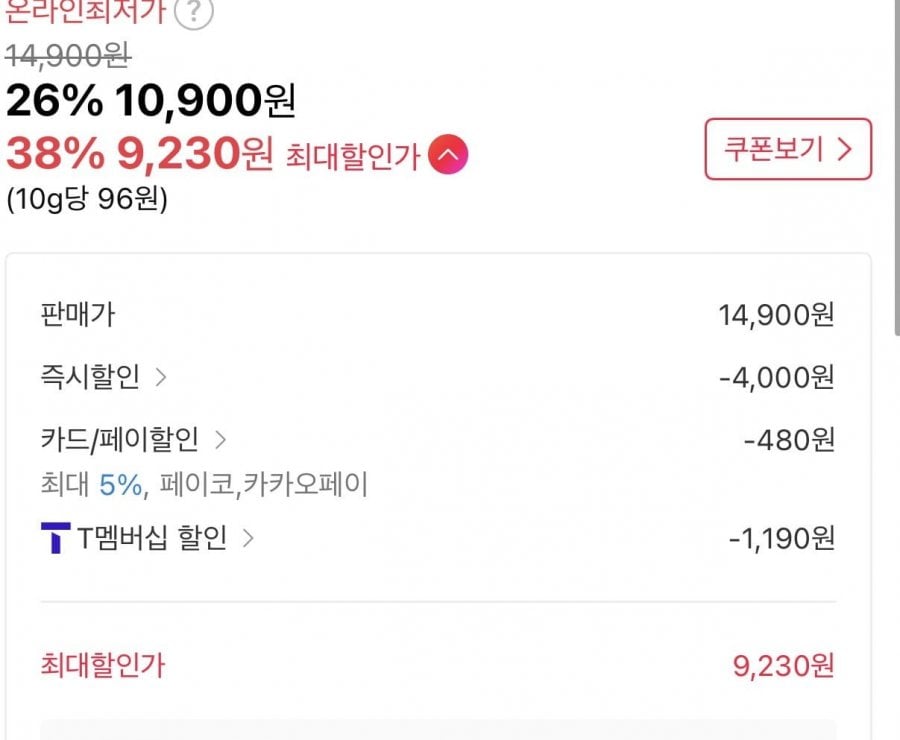Collapse 최대할인가 with the red chevron circle
Image resolution: width=900 pixels, height=740 pixels.
[448, 154]
